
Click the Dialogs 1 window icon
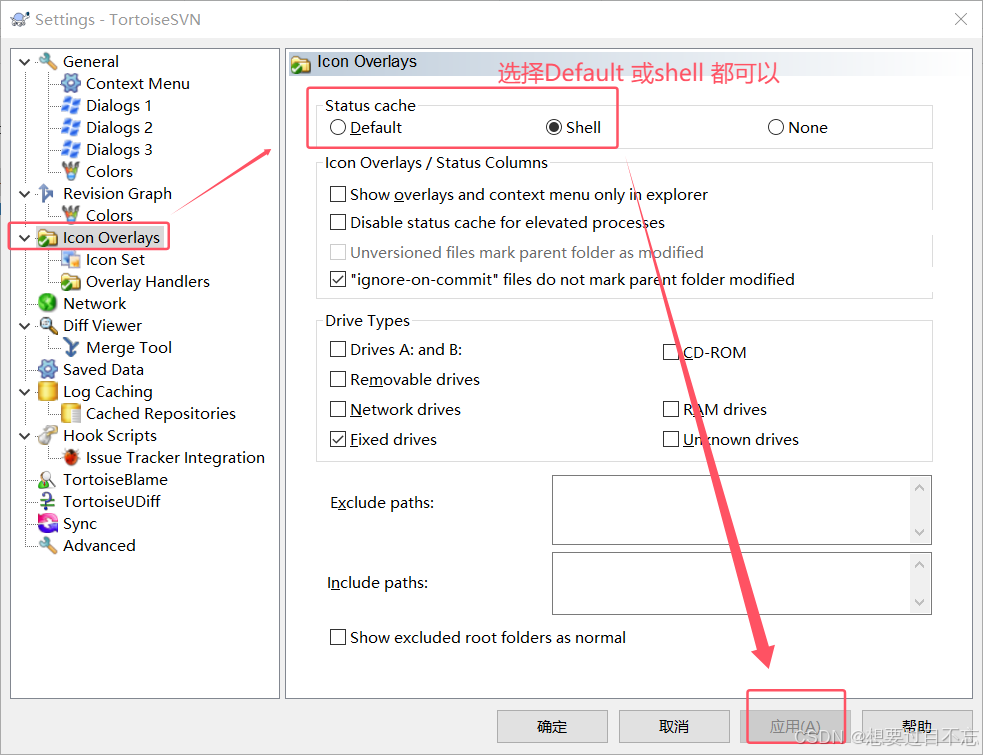click(x=71, y=105)
